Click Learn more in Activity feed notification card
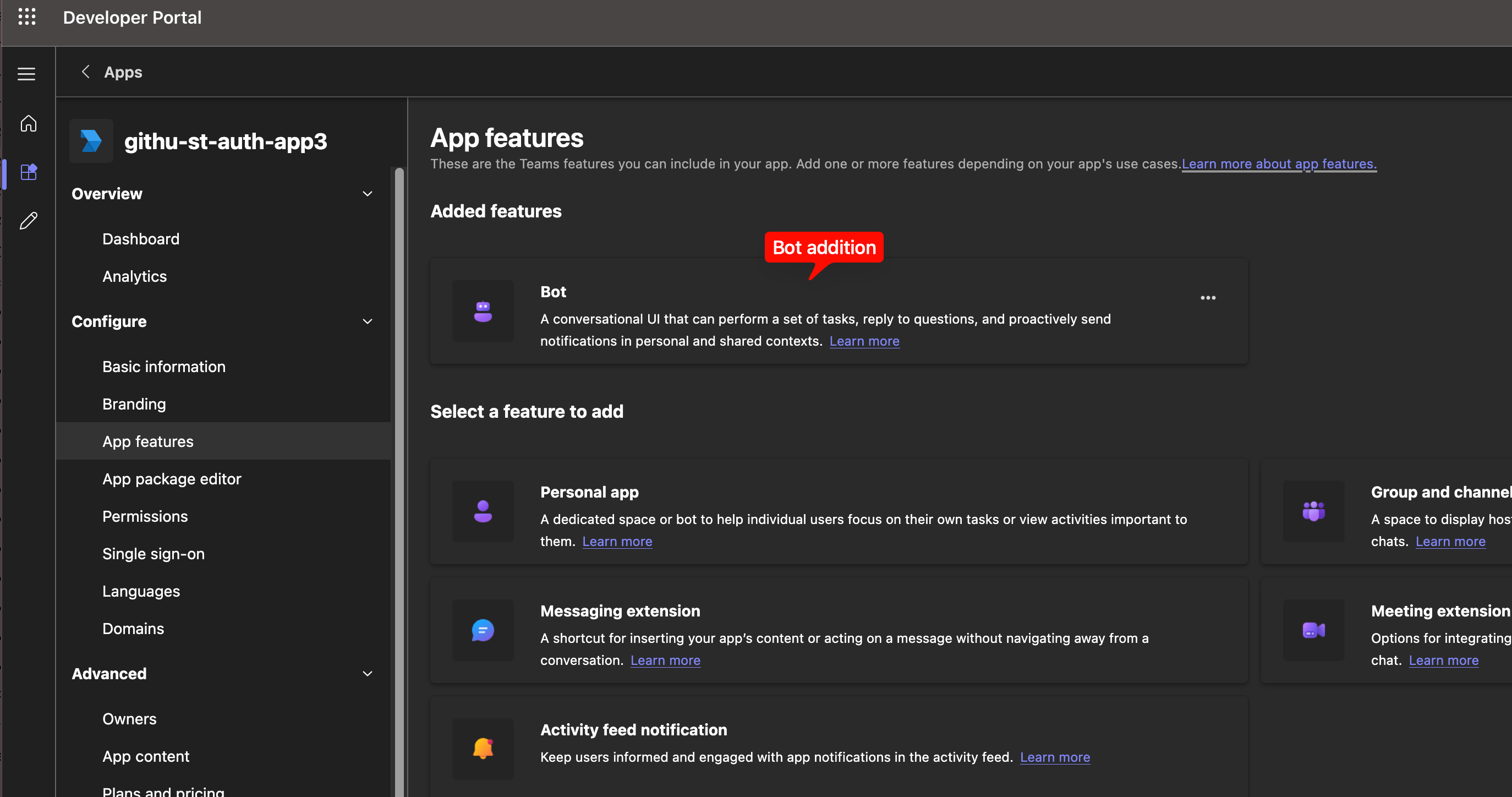Screen dimensions: 1512x797 1055,757
